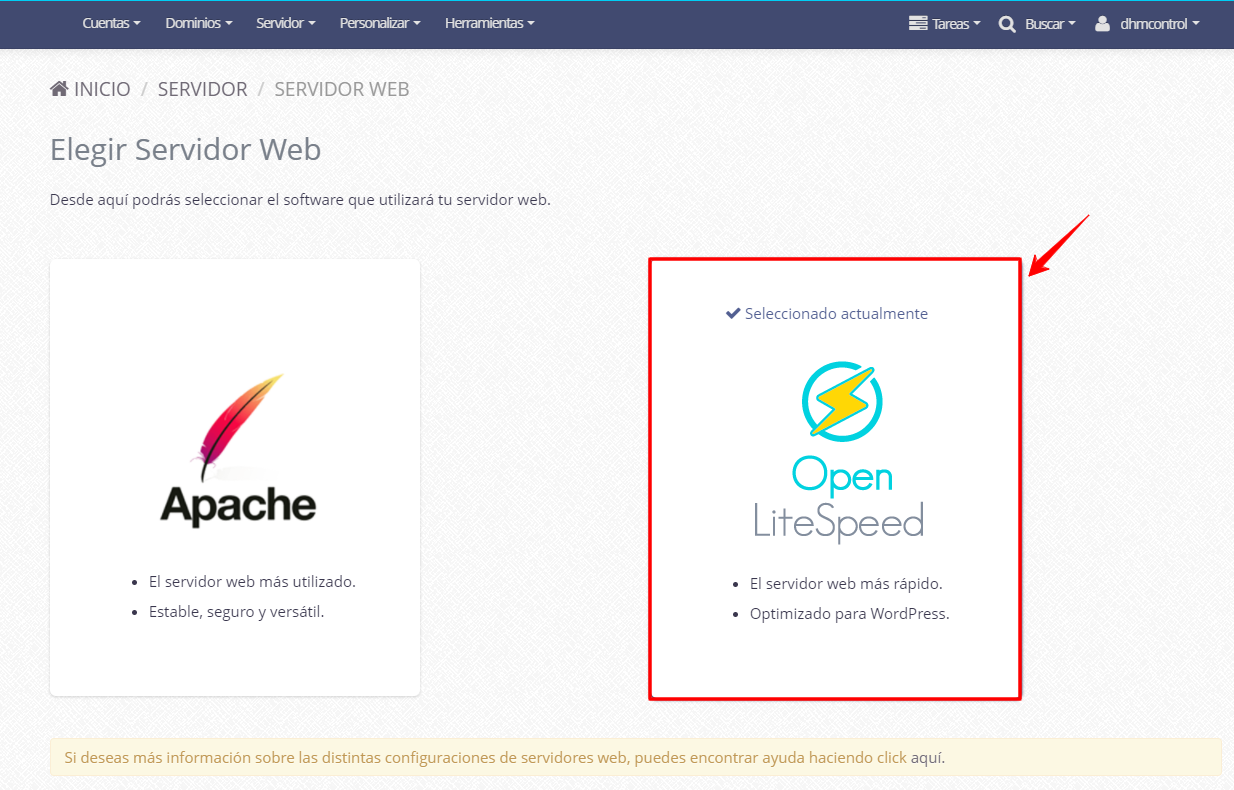Open the Dominios menu
Image resolution: width=1234 pixels, height=790 pixels.
click(x=199, y=23)
